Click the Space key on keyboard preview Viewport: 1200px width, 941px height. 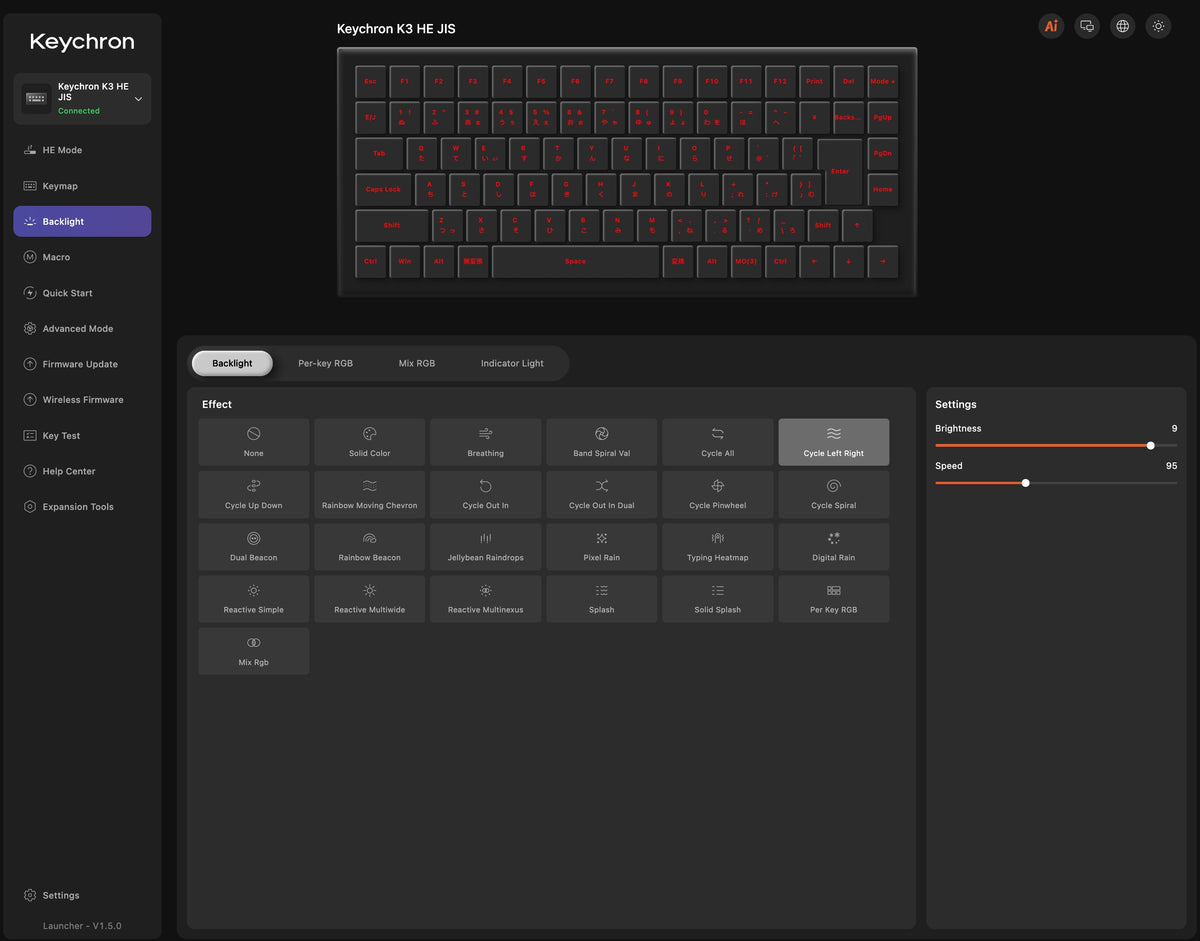[575, 262]
